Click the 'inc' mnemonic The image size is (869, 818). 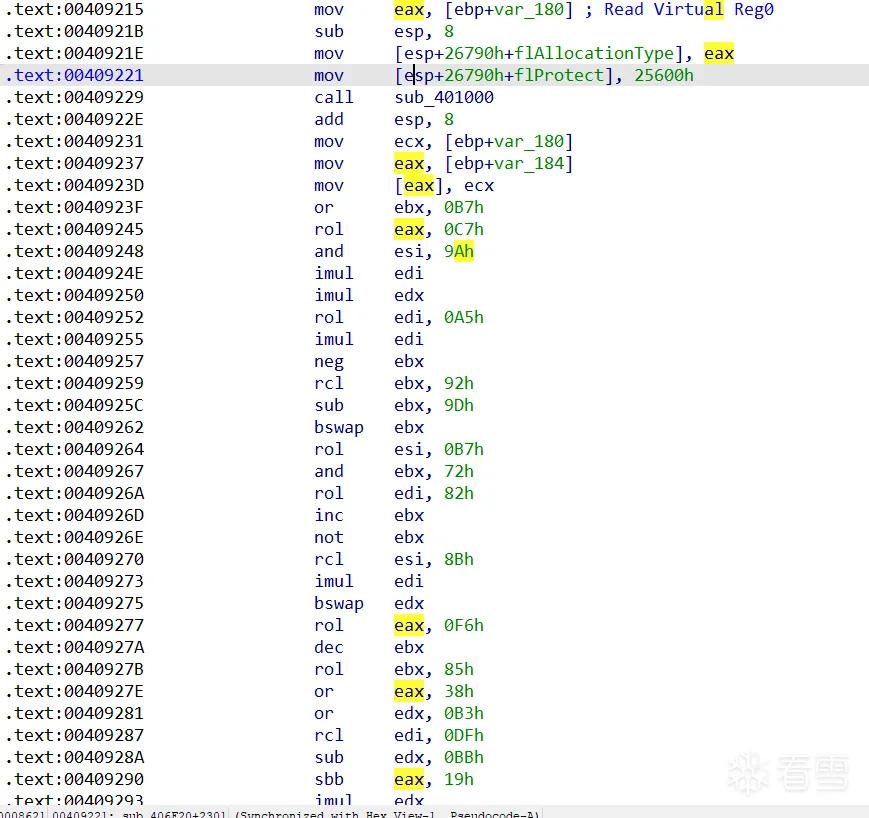tap(329, 515)
